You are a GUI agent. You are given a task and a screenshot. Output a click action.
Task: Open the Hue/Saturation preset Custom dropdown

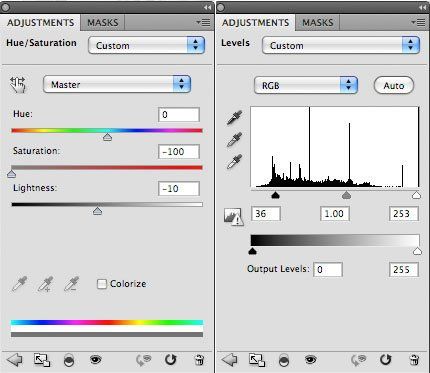[x=147, y=45]
